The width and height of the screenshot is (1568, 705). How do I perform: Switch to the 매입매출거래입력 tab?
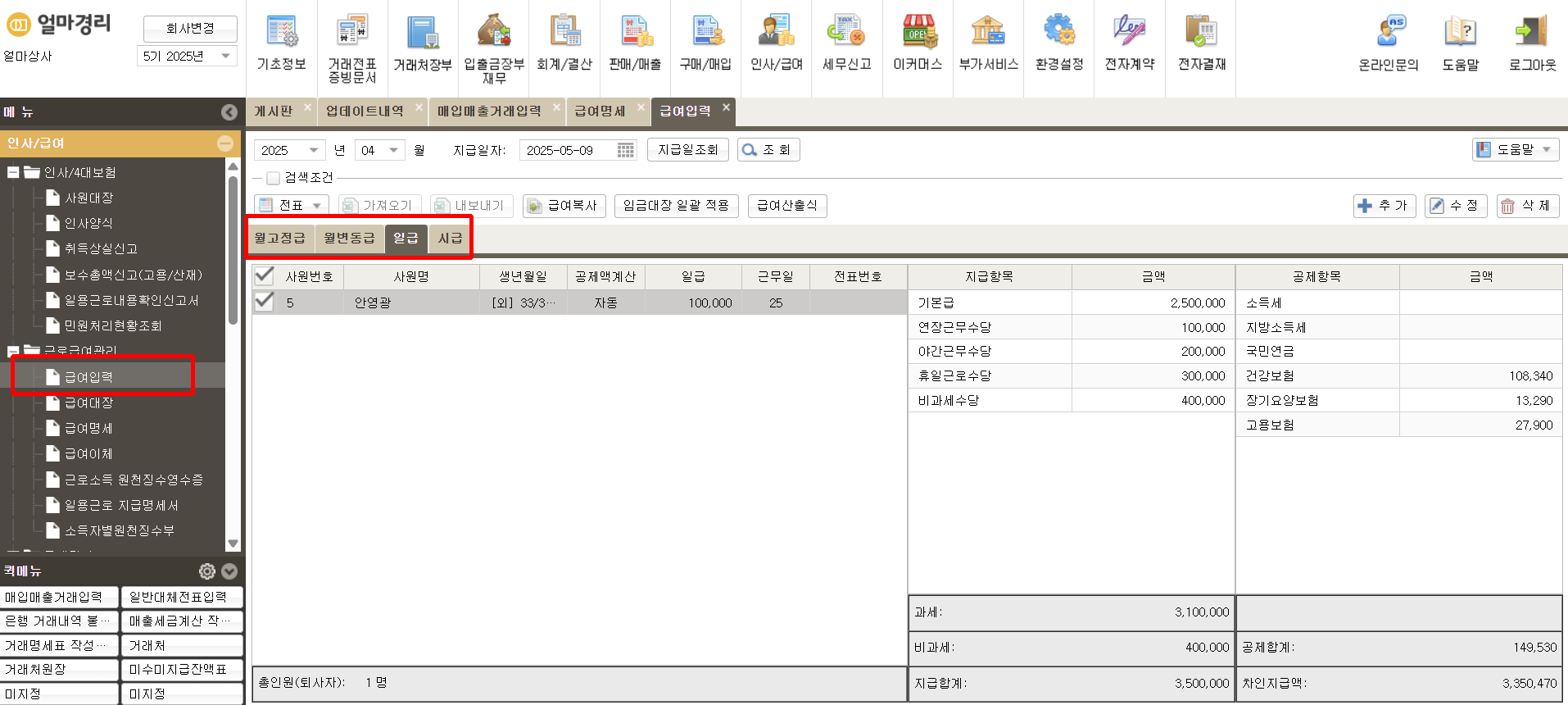pos(489,111)
